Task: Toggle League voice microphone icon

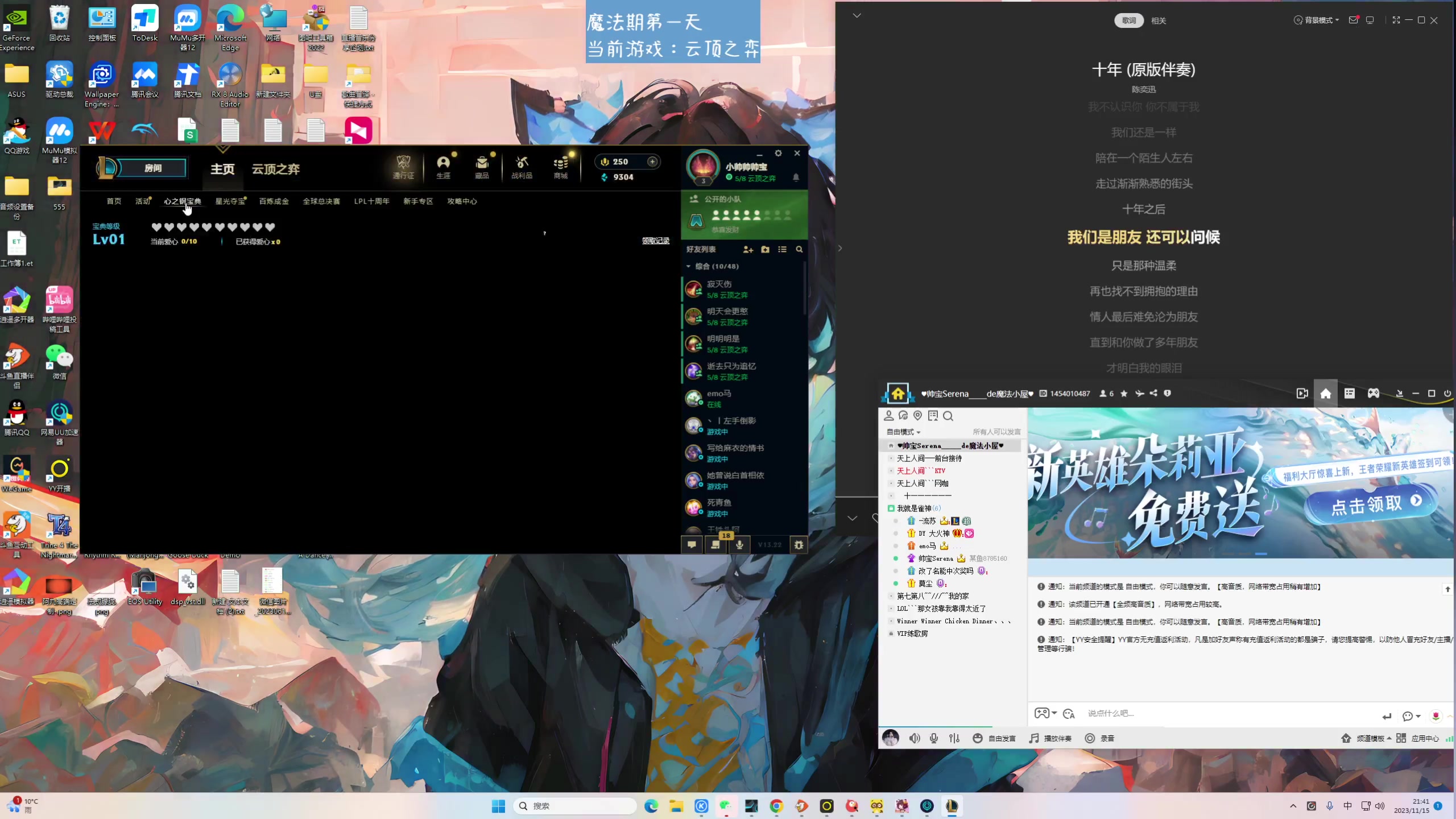Action: coord(739,544)
